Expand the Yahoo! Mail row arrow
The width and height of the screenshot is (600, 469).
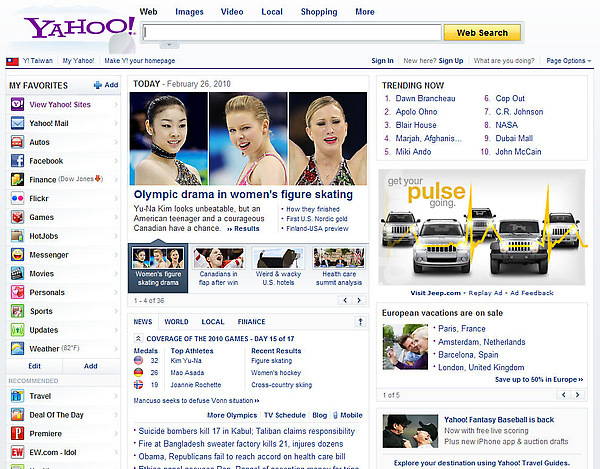click(x=116, y=123)
